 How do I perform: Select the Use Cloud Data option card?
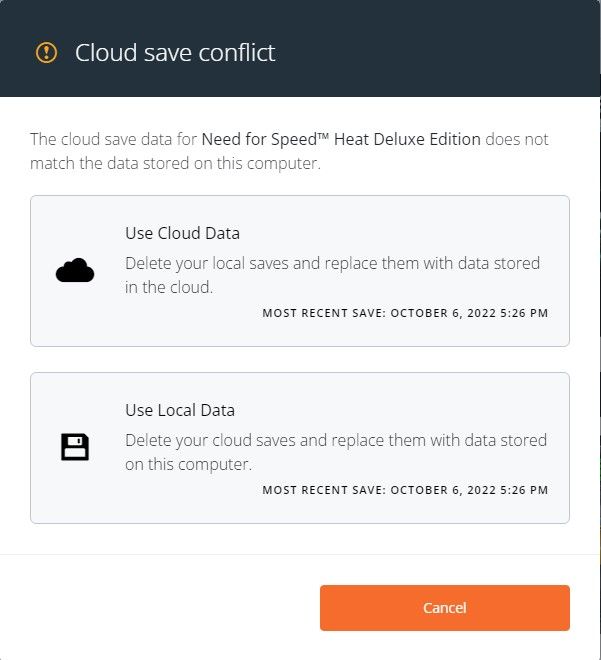pos(300,271)
